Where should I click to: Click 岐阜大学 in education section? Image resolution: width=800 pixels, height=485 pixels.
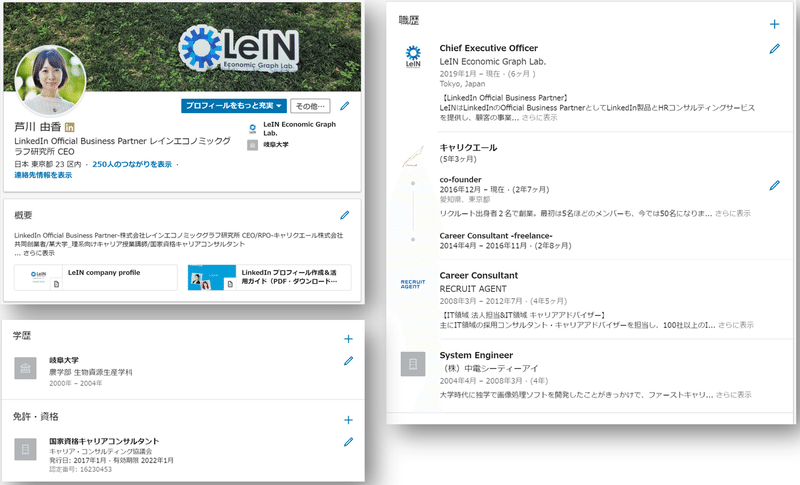pos(64,360)
